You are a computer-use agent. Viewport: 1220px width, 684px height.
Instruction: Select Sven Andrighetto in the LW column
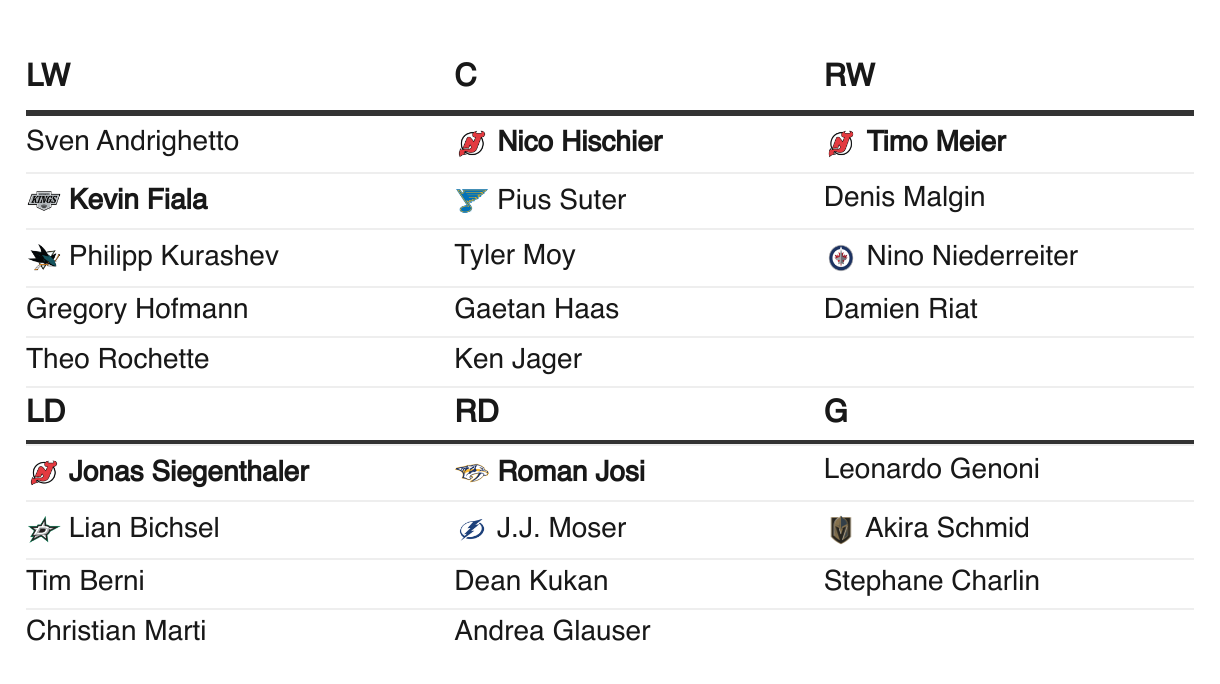pos(133,141)
